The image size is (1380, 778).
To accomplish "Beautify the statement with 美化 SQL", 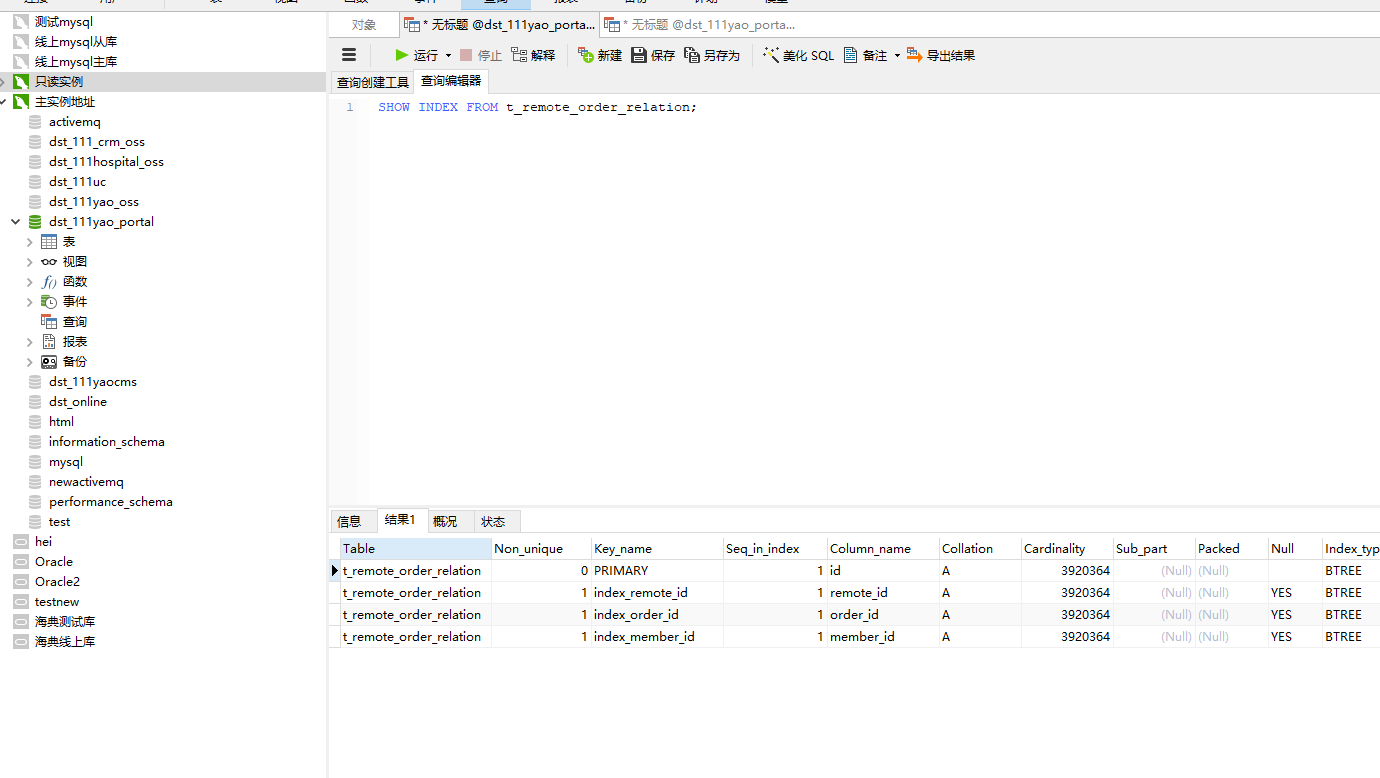I will point(798,55).
